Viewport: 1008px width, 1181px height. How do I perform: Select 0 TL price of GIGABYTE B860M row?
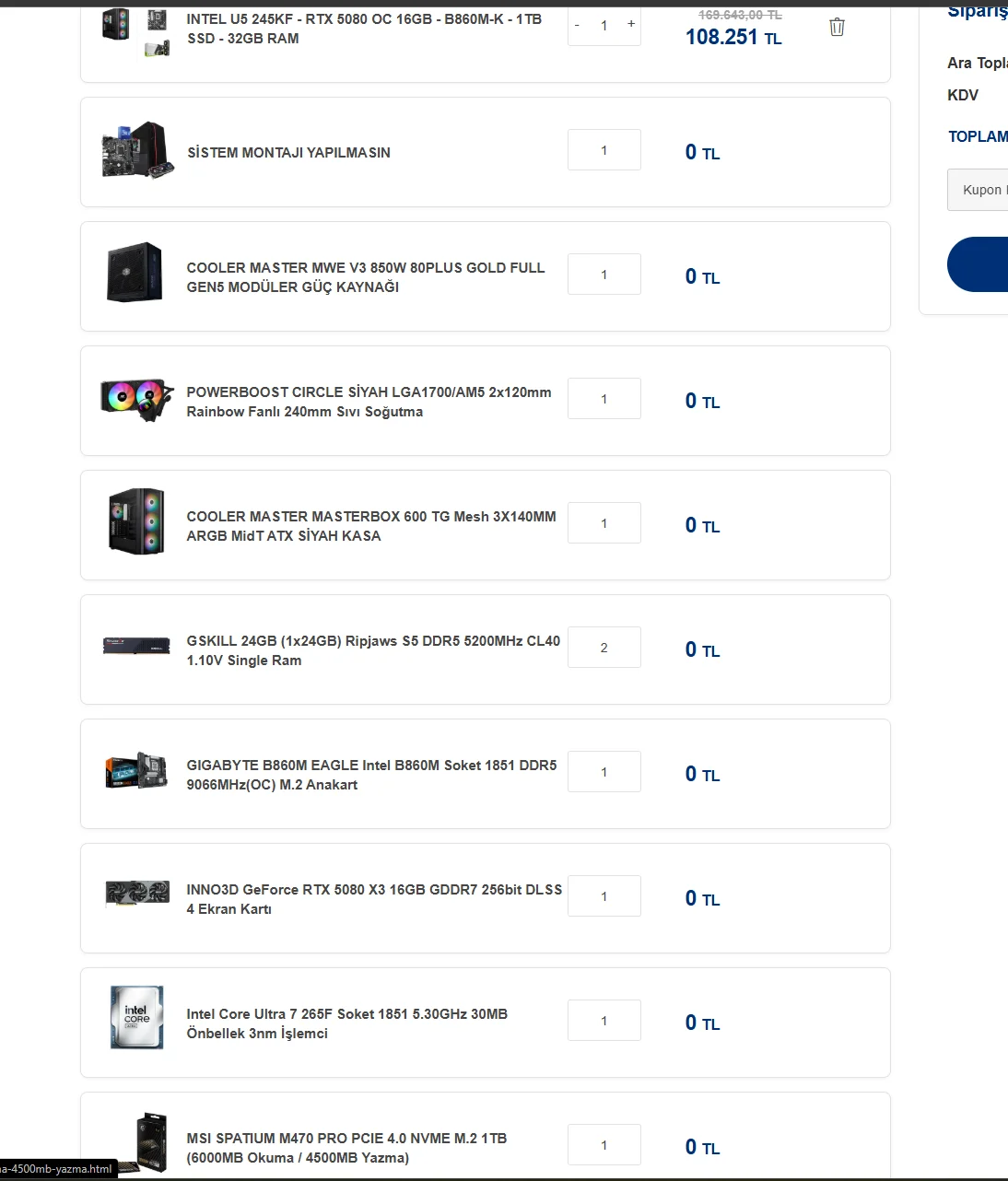(702, 775)
